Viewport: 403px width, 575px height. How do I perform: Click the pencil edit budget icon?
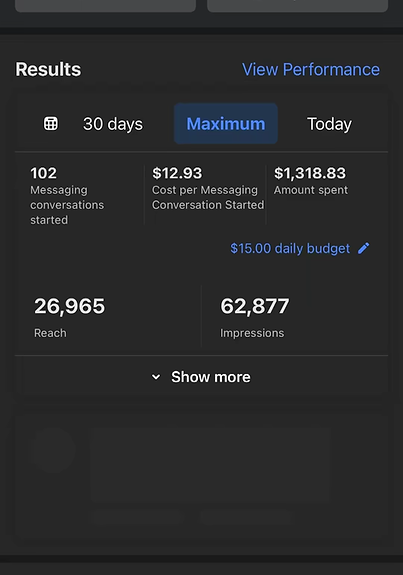pyautogui.click(x=363, y=248)
